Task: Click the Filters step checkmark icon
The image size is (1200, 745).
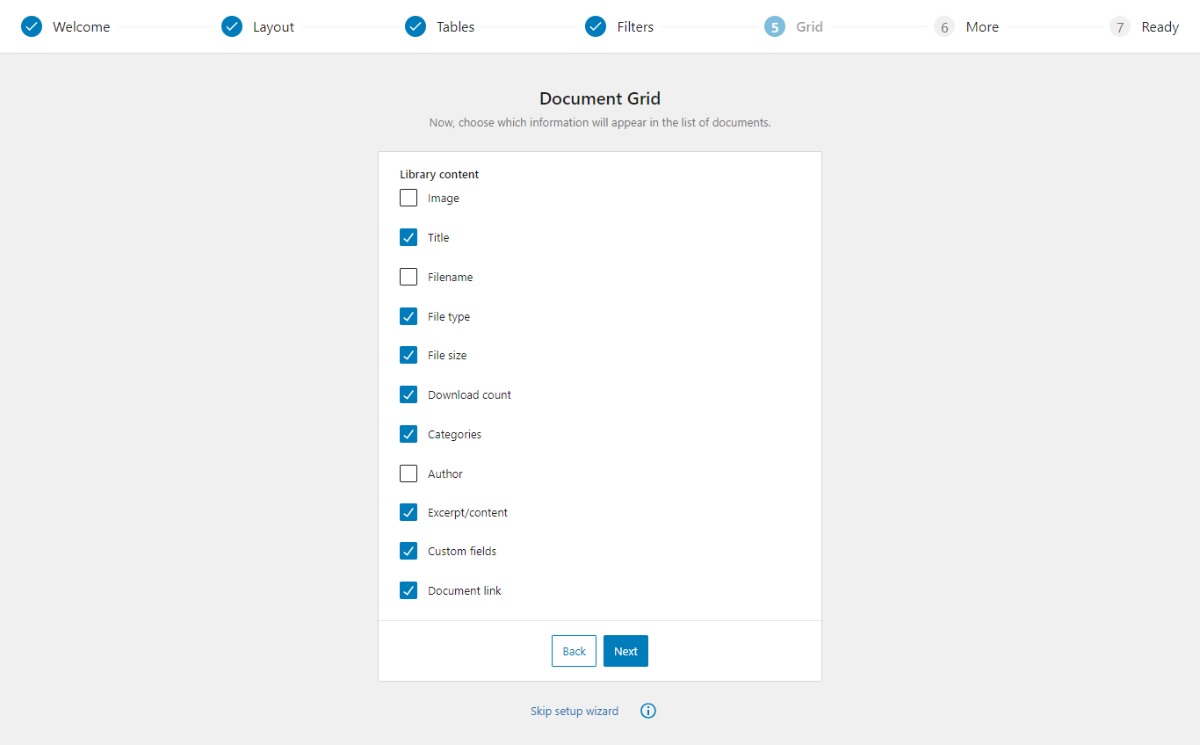Action: (596, 27)
